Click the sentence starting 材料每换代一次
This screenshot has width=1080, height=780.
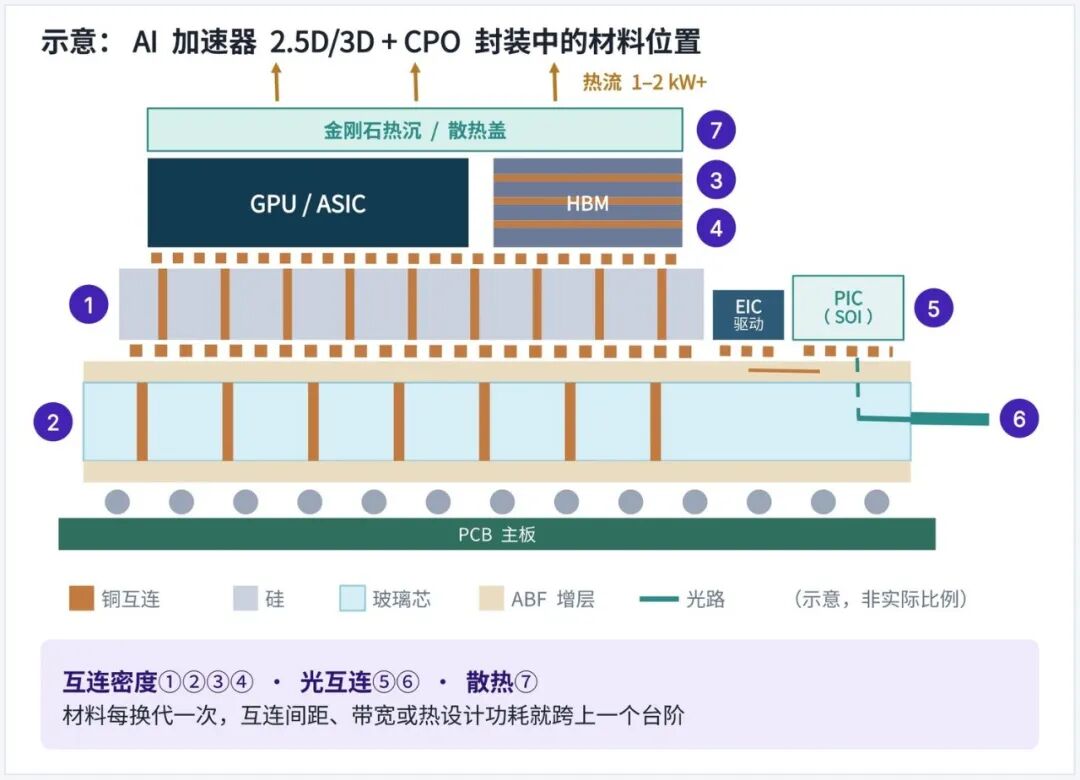point(373,715)
